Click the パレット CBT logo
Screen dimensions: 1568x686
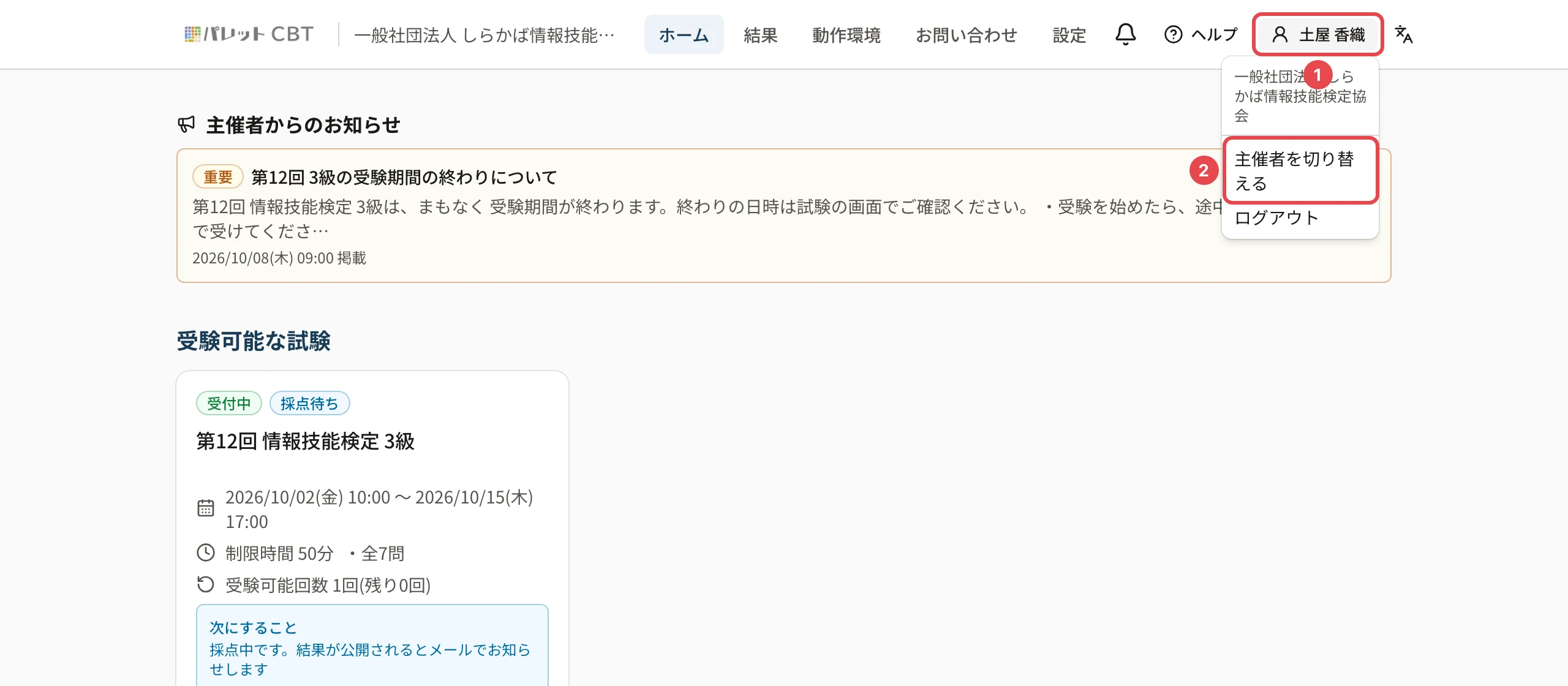pyautogui.click(x=249, y=34)
